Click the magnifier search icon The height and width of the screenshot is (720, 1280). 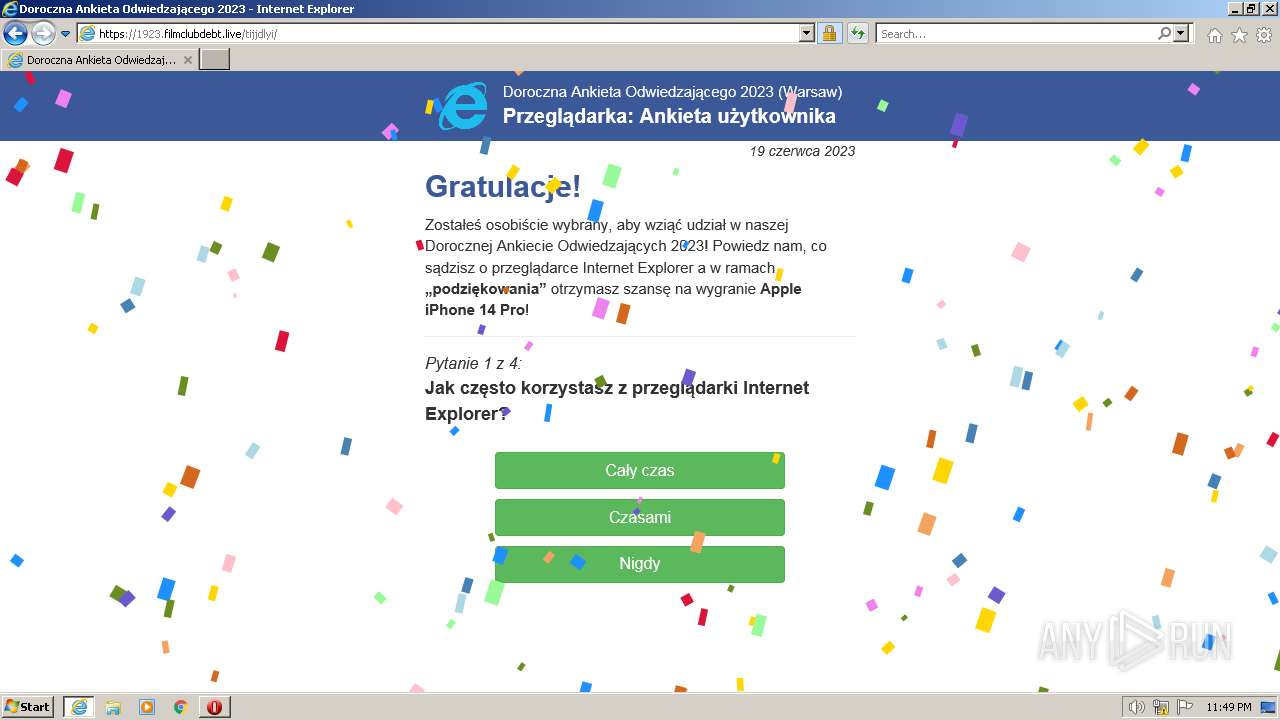pos(1164,33)
